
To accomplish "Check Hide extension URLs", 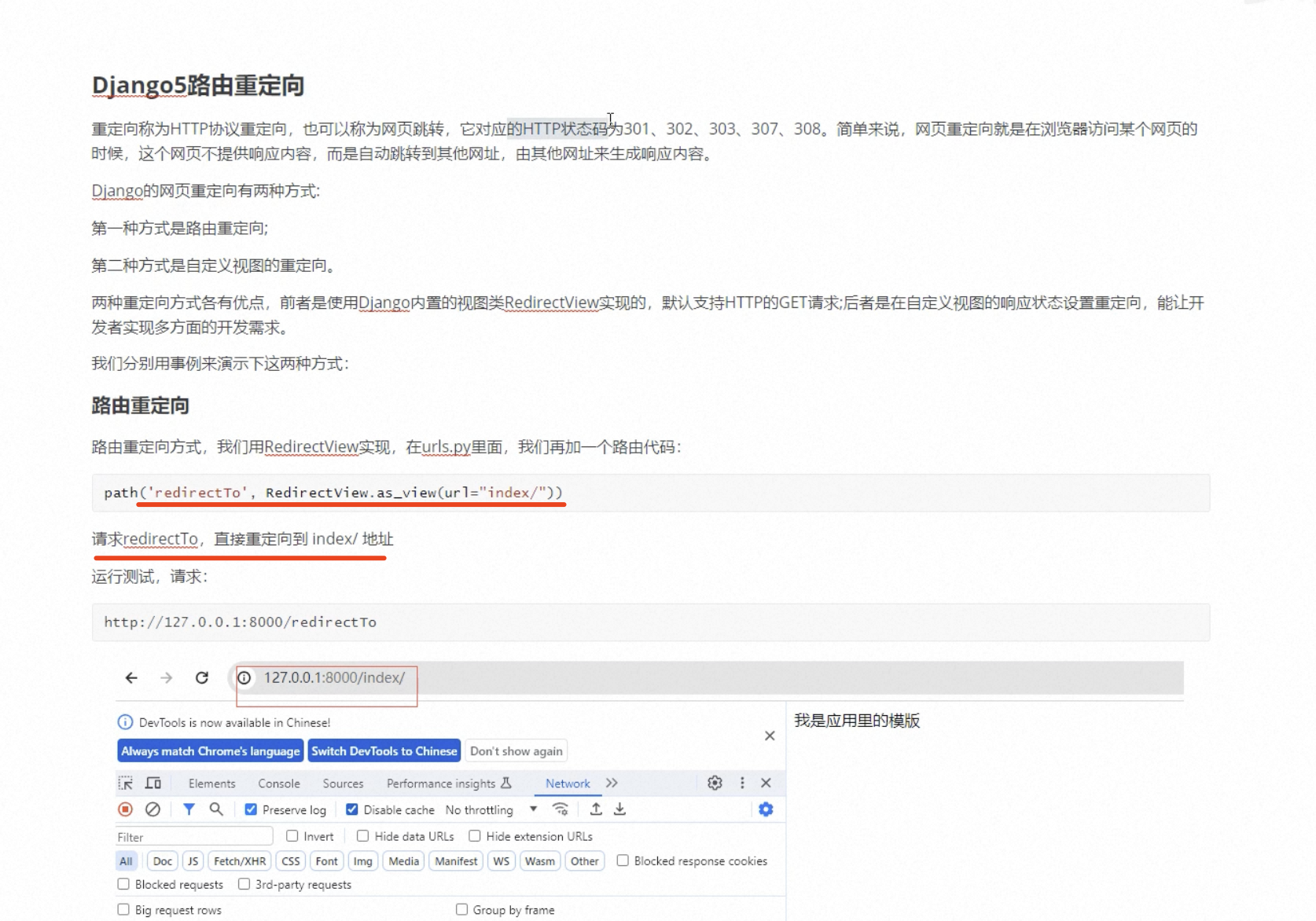I will [475, 836].
